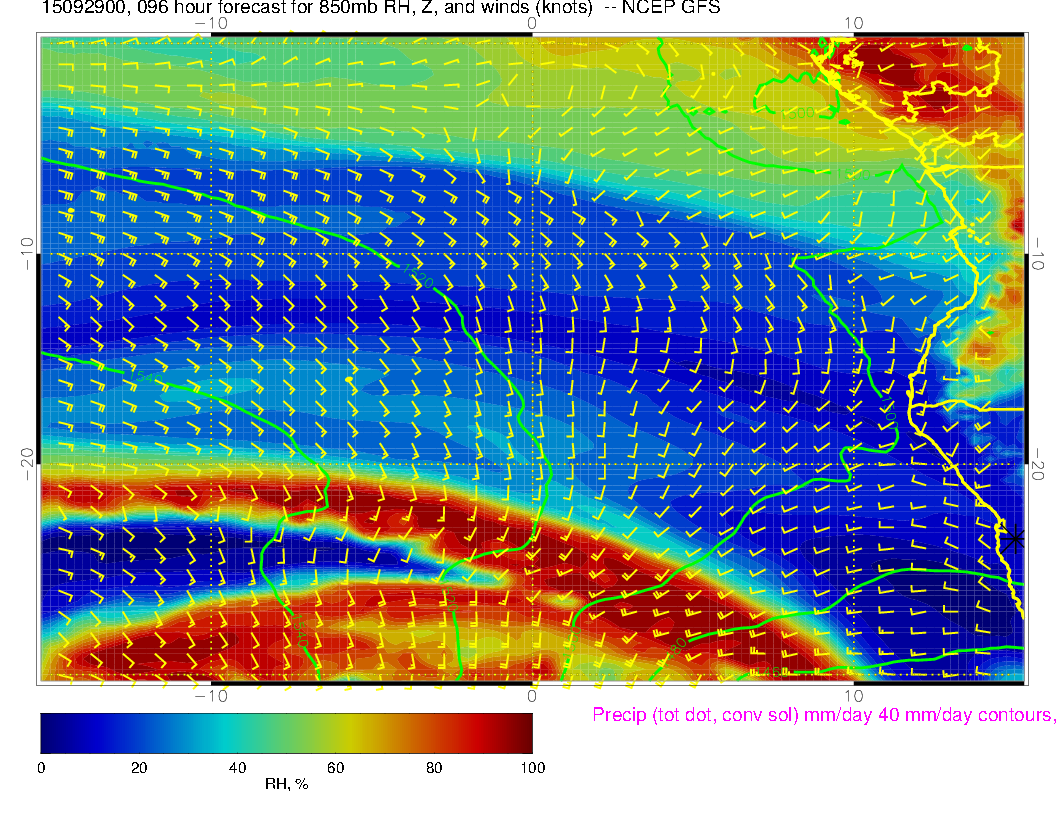
Task: Click the '-10' longitude label on bottom axis
Action: tap(211, 695)
